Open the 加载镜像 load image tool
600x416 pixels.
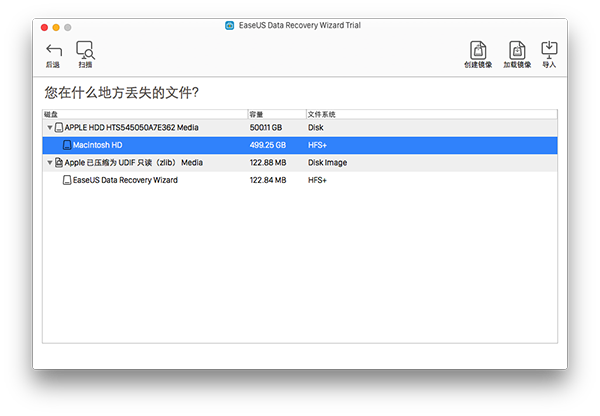click(x=517, y=50)
